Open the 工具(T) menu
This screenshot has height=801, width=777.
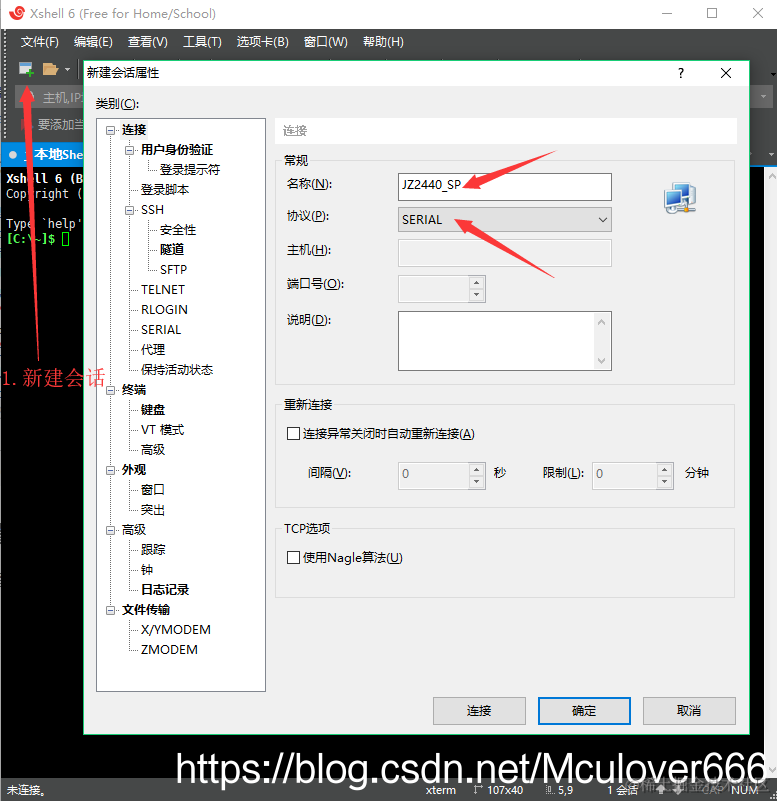tap(202, 42)
